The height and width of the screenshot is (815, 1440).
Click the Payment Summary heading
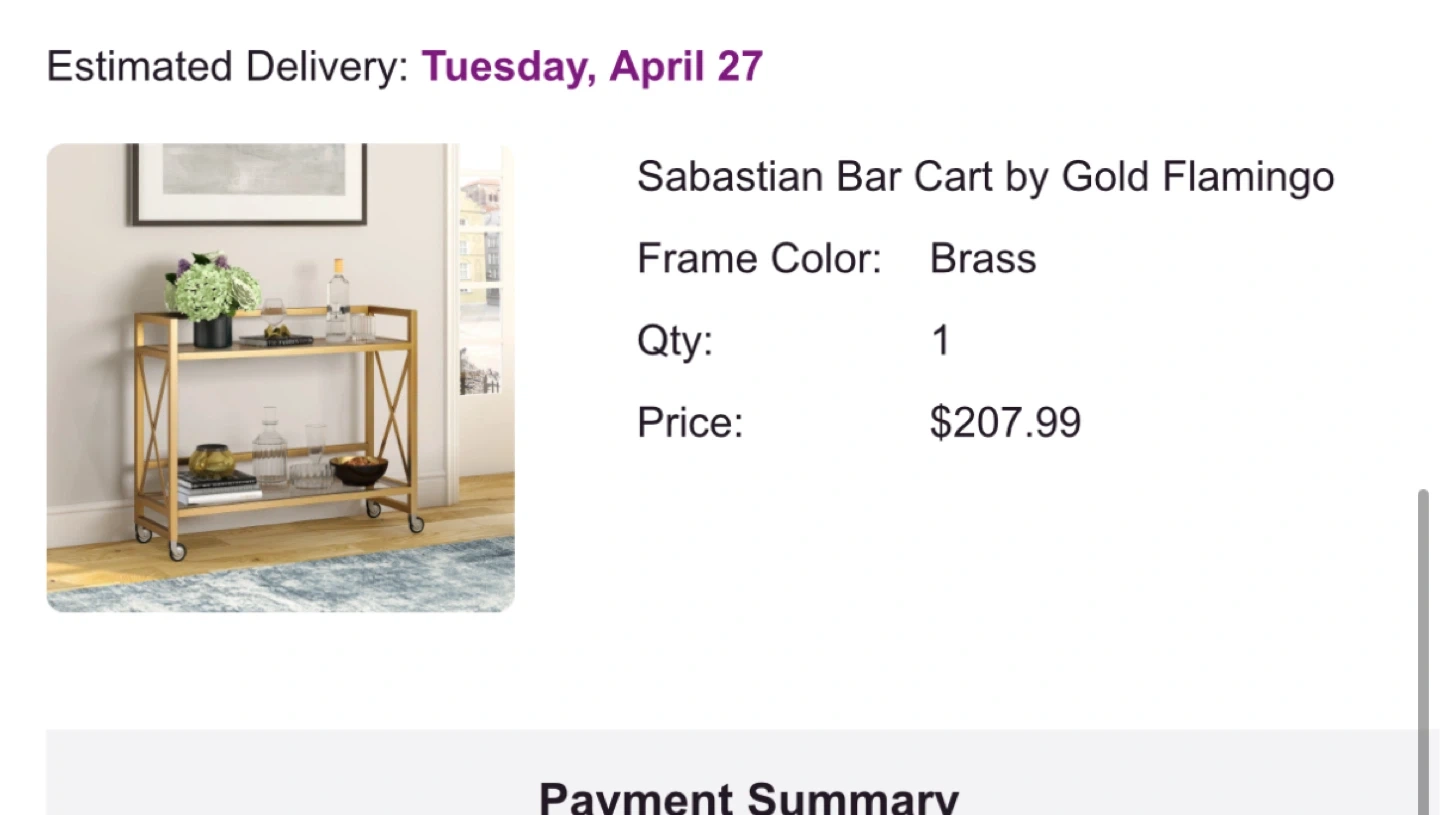point(748,799)
